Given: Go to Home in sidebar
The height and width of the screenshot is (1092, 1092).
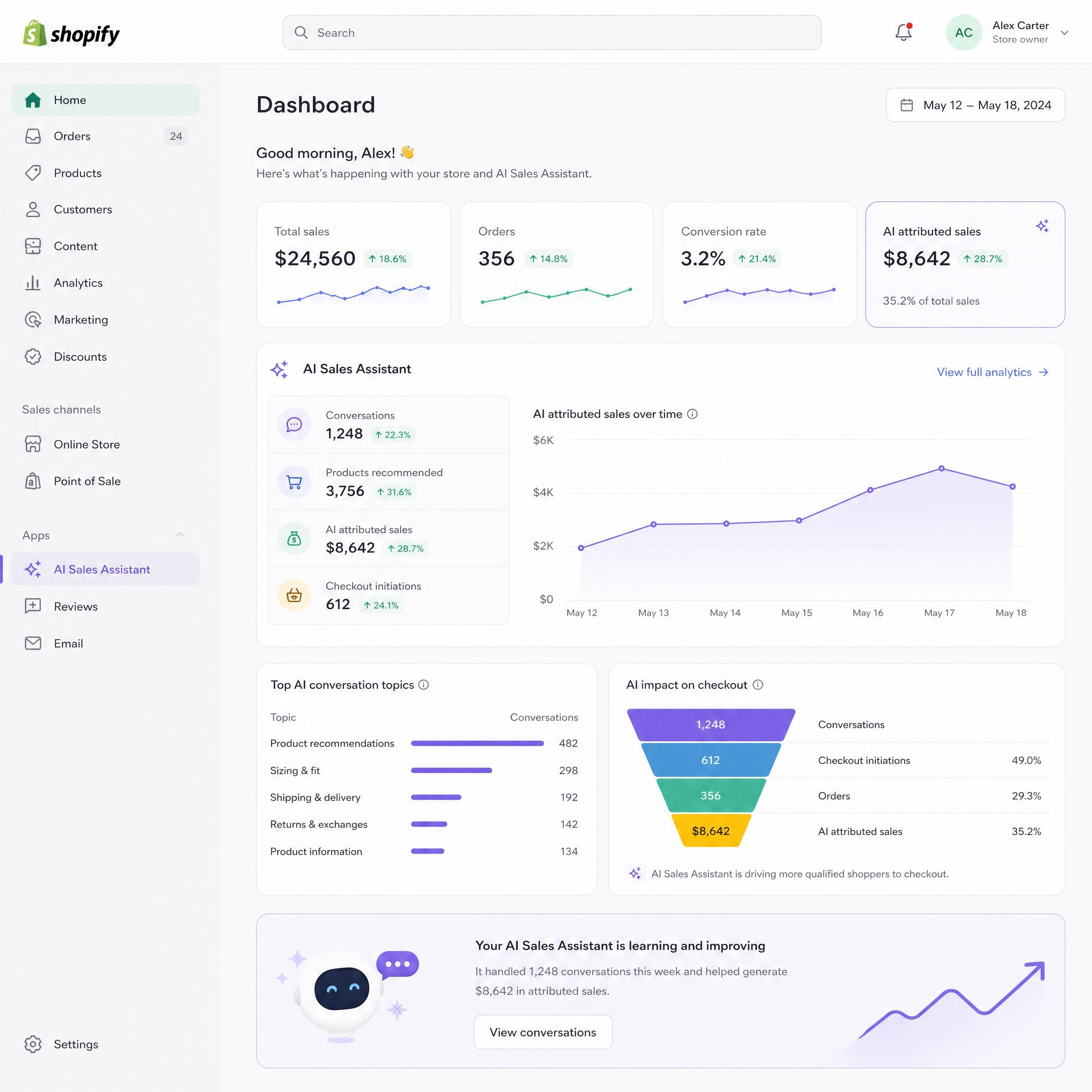Looking at the screenshot, I should [x=105, y=100].
